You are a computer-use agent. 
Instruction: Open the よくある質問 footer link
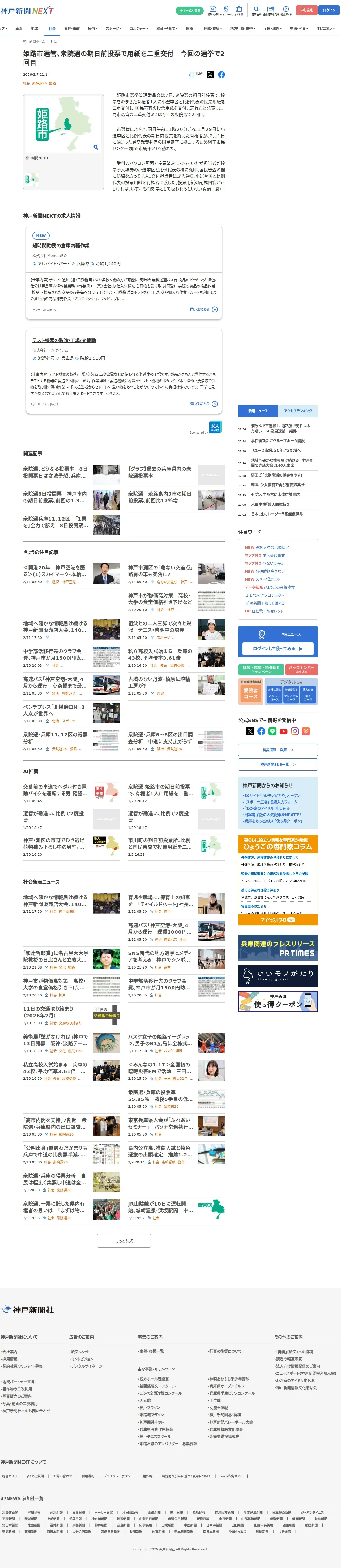point(35,1476)
